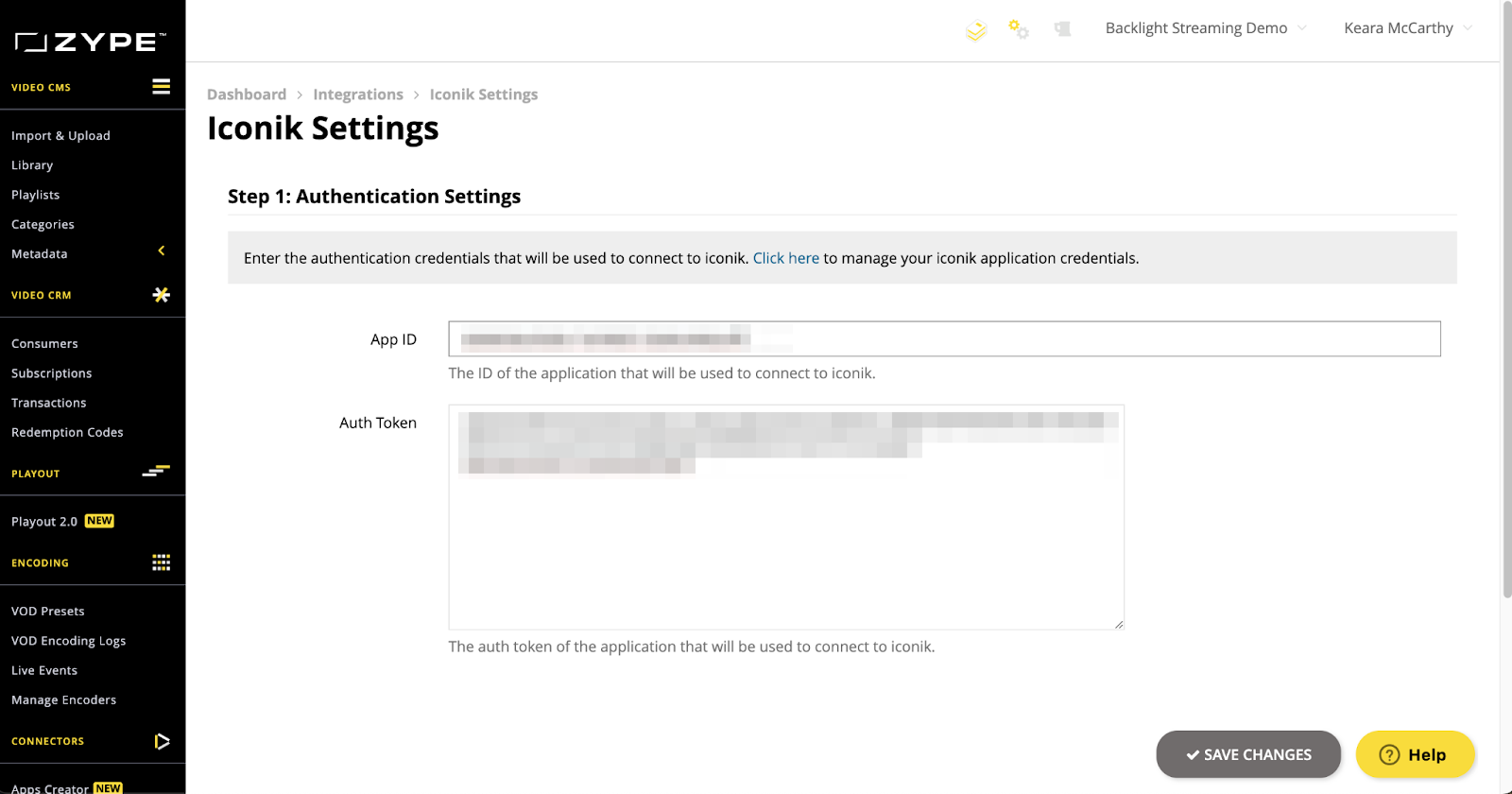
Task: Open Manage Encoders page
Action: [x=63, y=699]
